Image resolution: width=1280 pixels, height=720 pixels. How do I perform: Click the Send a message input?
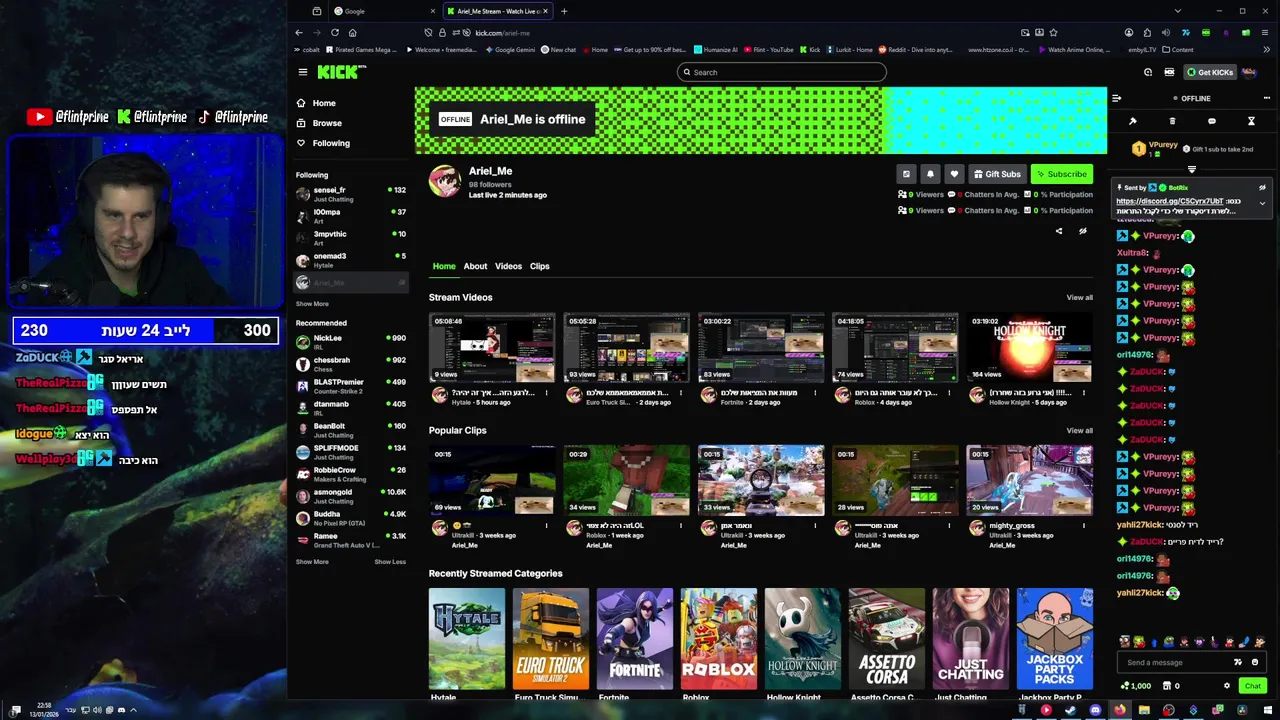click(1175, 662)
